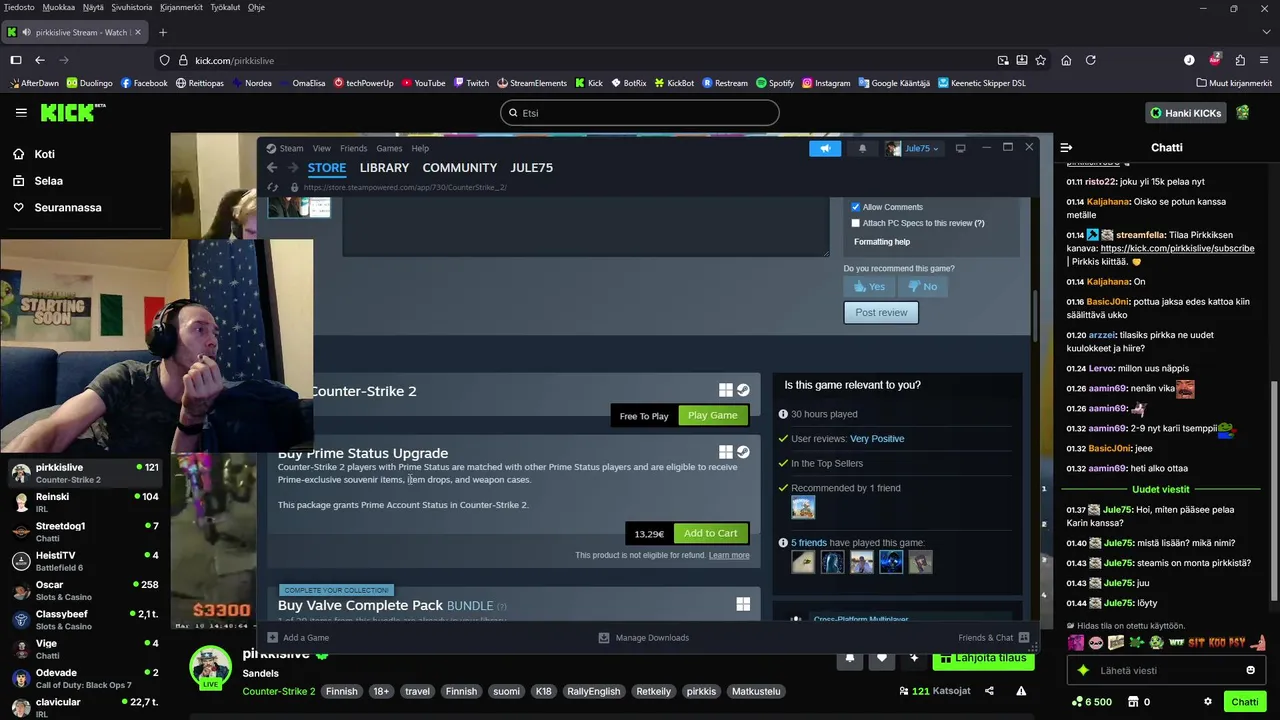
Task: Insert the WTF emote
Action: (x=1177, y=642)
